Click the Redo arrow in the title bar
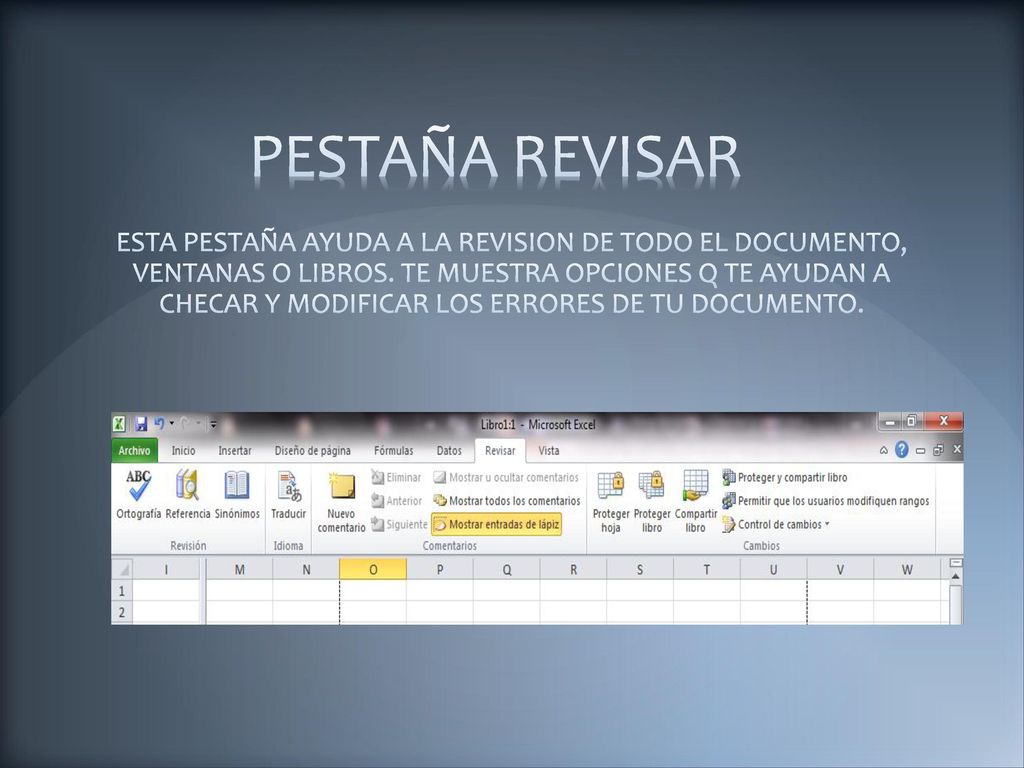The height and width of the screenshot is (768, 1024). click(185, 424)
